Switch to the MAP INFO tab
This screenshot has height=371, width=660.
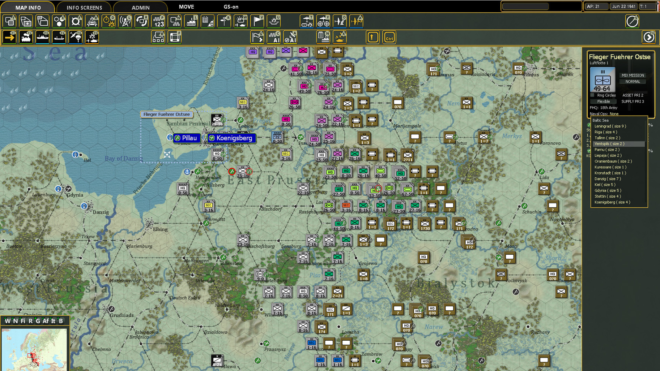coord(28,7)
